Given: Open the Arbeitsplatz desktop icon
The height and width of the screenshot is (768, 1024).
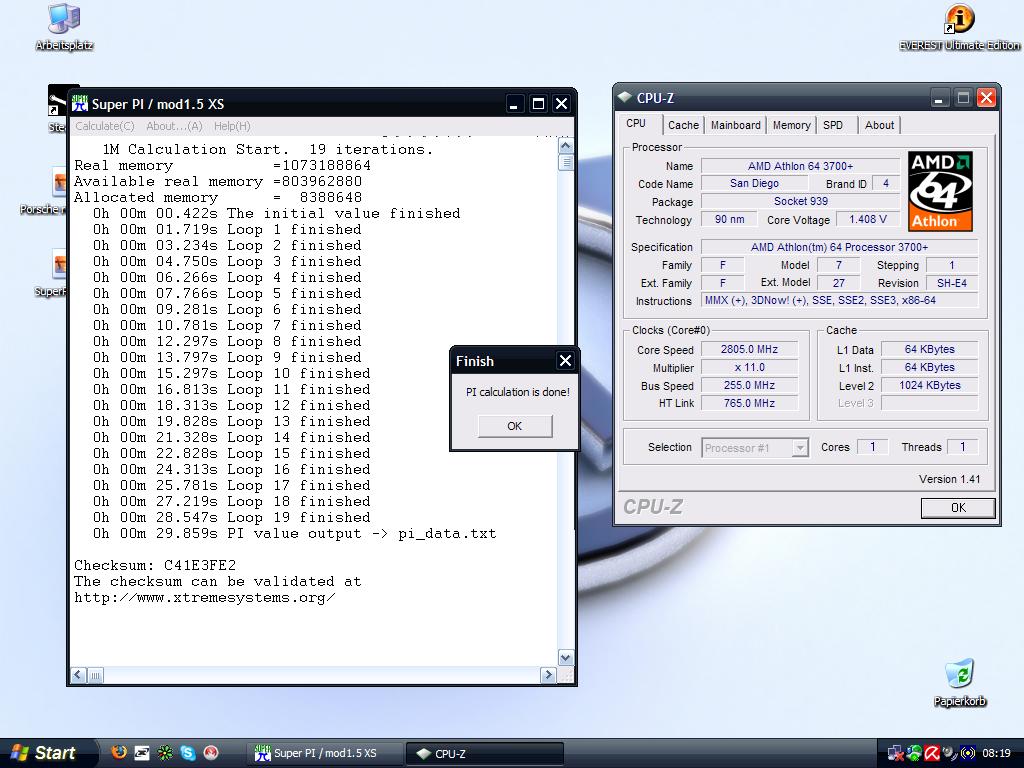Looking at the screenshot, I should click(64, 20).
